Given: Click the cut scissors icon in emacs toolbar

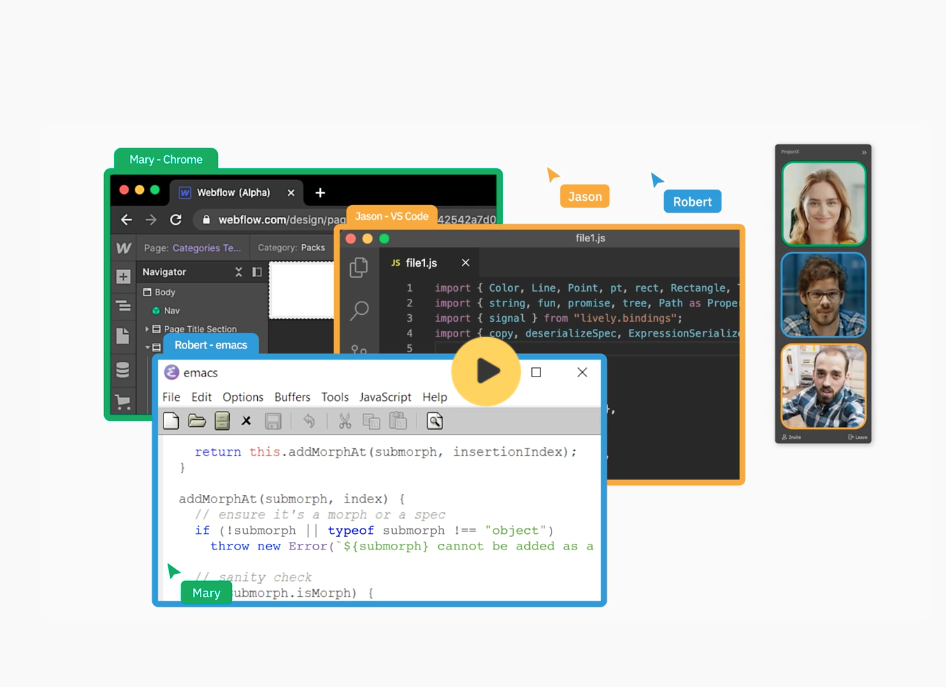Looking at the screenshot, I should pos(345,421).
